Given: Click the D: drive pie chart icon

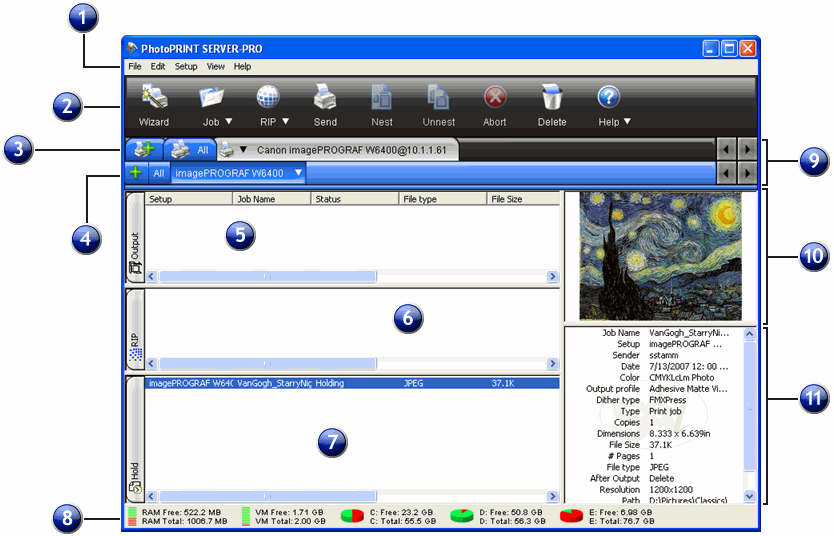Looking at the screenshot, I should coord(462,516).
